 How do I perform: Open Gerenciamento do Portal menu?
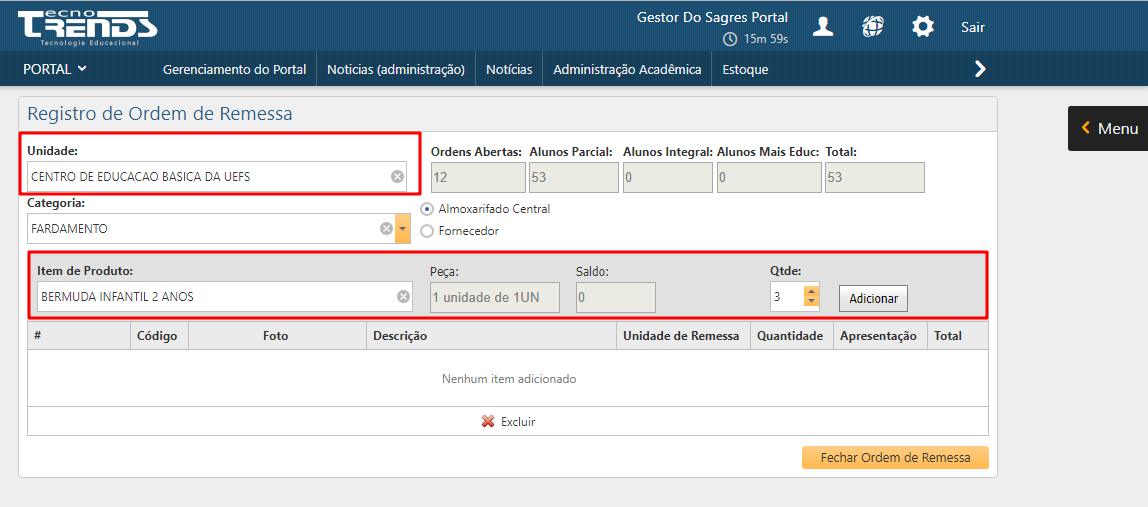tap(234, 69)
